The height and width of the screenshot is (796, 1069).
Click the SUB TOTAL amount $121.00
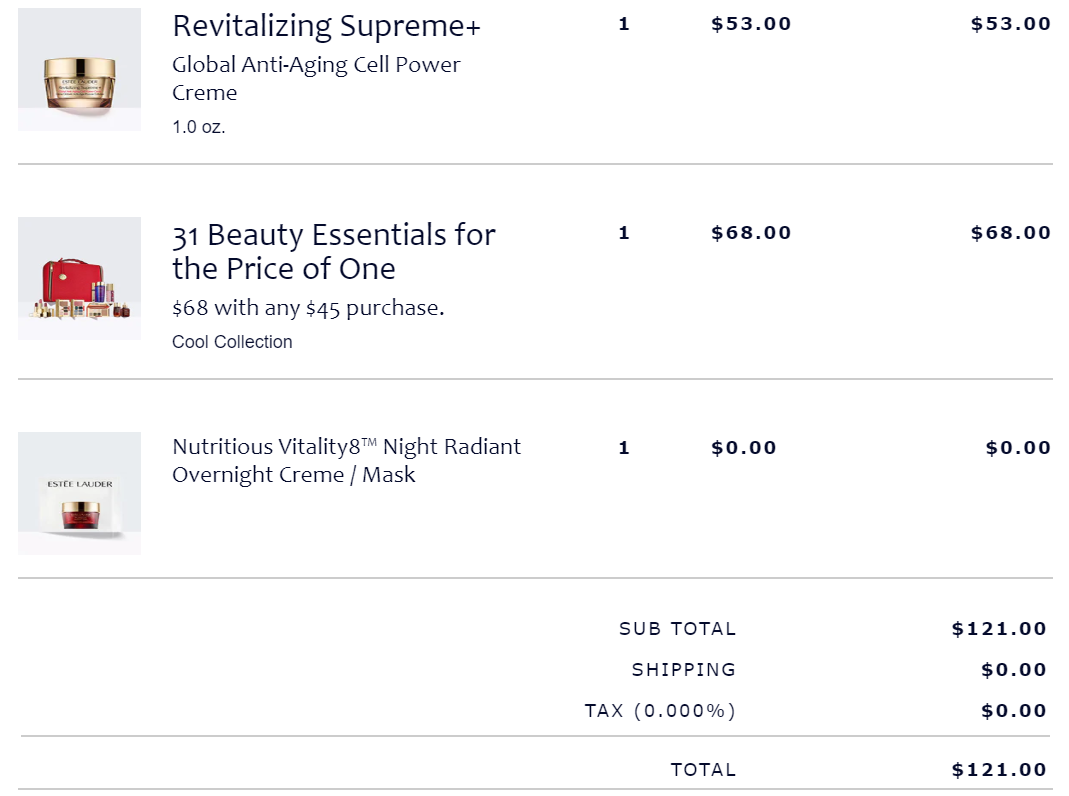pyautogui.click(x=999, y=628)
